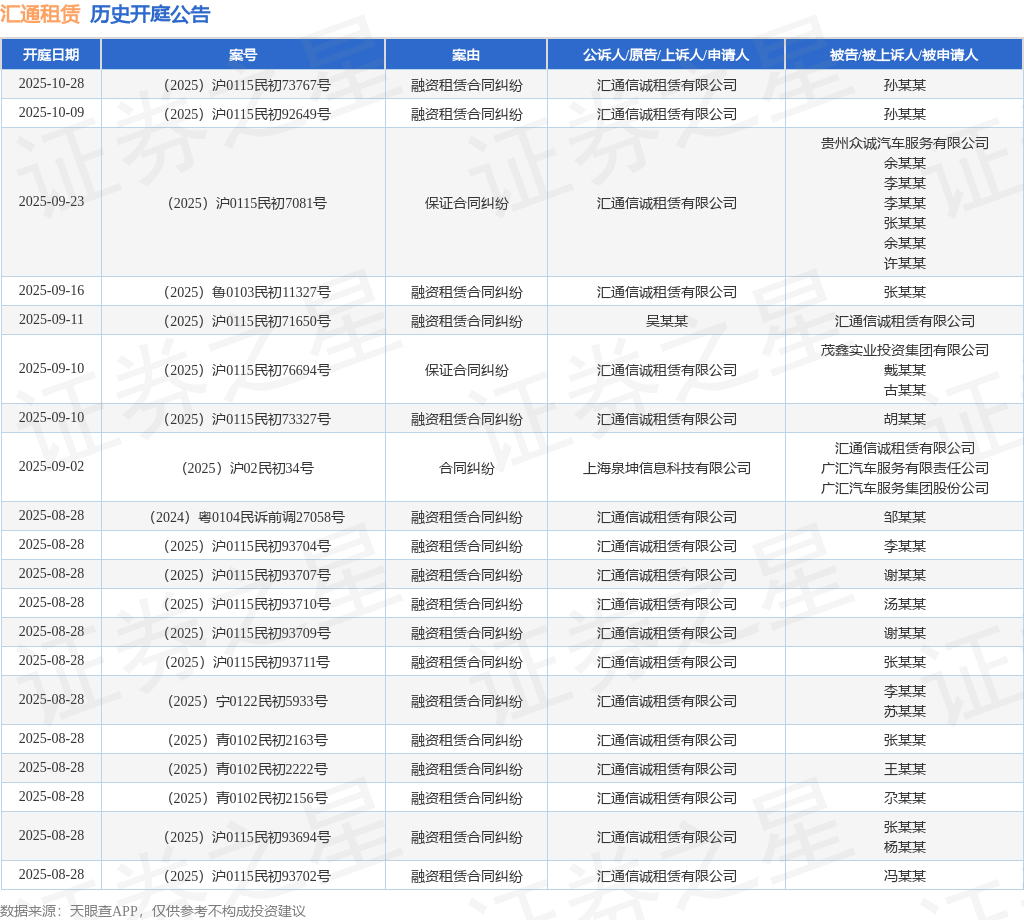Click date cell 2025-09-02

(x=51, y=466)
